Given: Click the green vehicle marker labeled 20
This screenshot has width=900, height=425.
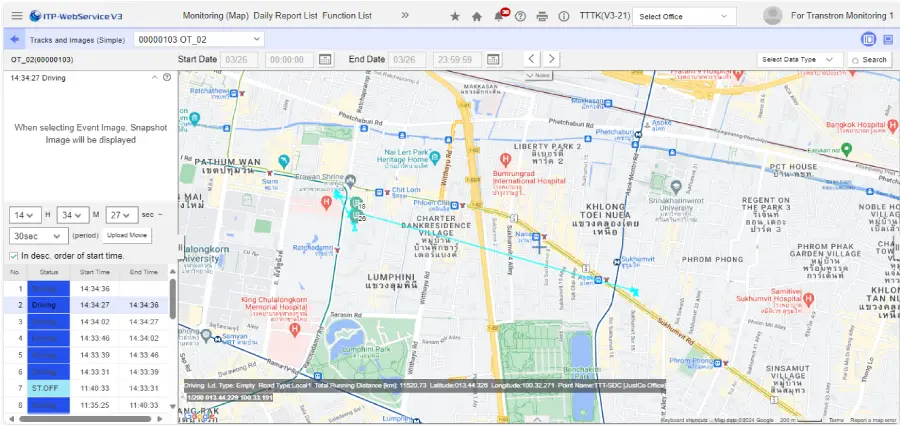Looking at the screenshot, I should 354,217.
